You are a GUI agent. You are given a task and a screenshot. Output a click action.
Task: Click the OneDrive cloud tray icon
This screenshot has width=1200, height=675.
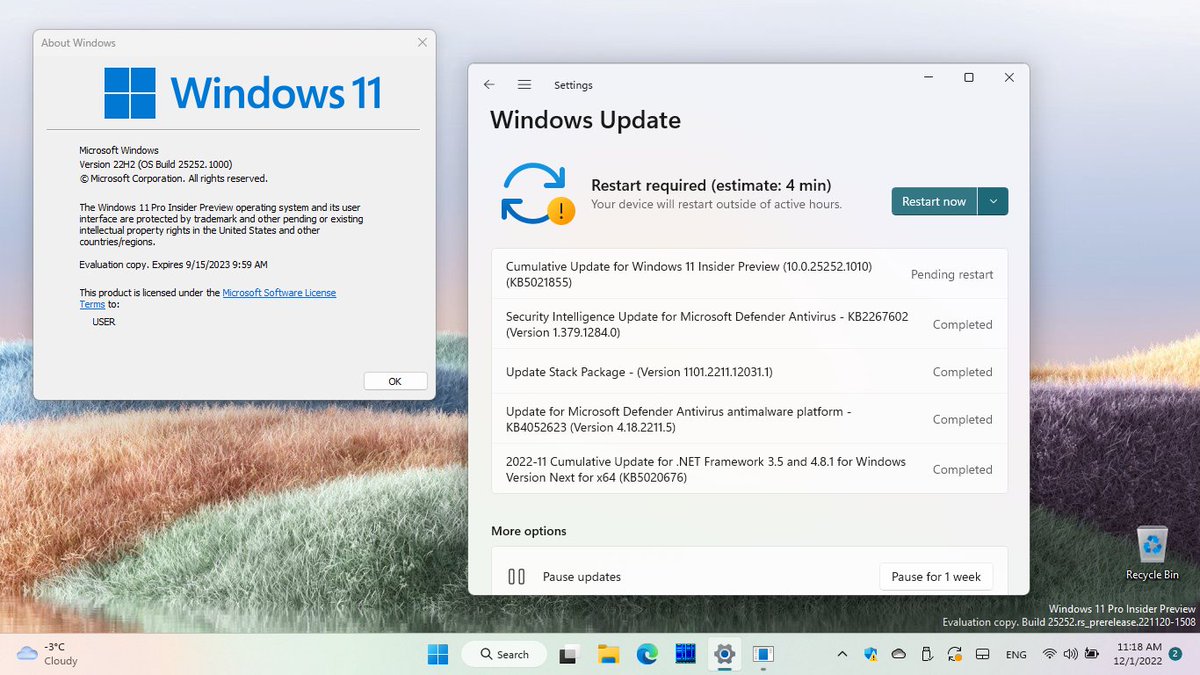(x=898, y=654)
